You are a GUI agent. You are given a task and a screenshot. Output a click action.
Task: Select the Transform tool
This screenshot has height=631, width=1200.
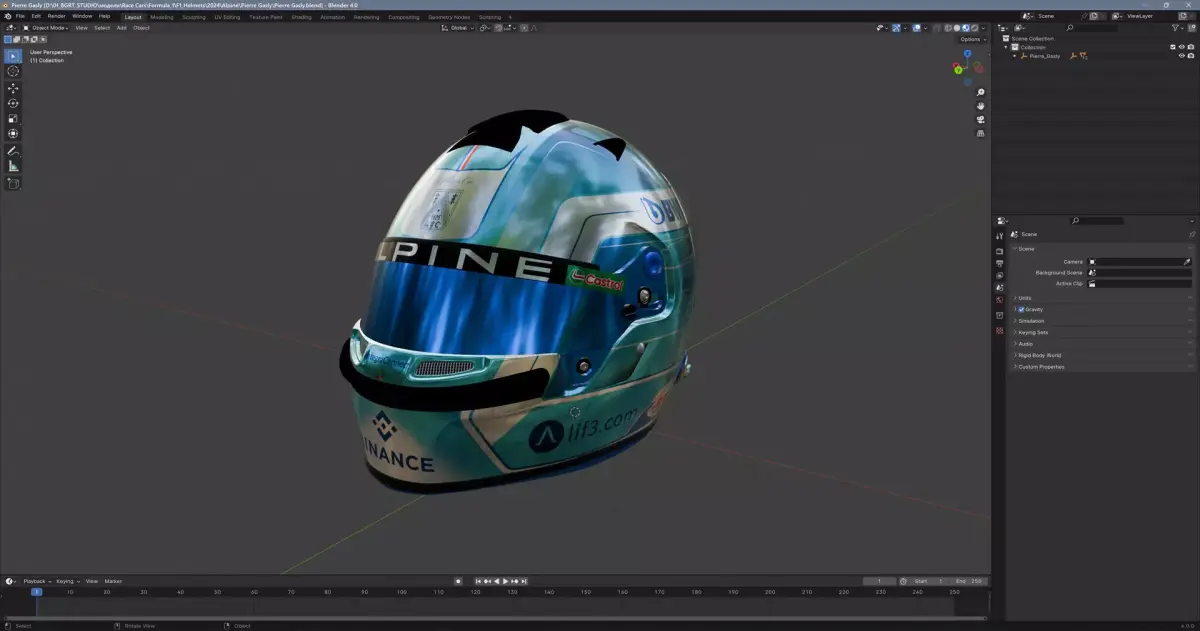click(13, 133)
